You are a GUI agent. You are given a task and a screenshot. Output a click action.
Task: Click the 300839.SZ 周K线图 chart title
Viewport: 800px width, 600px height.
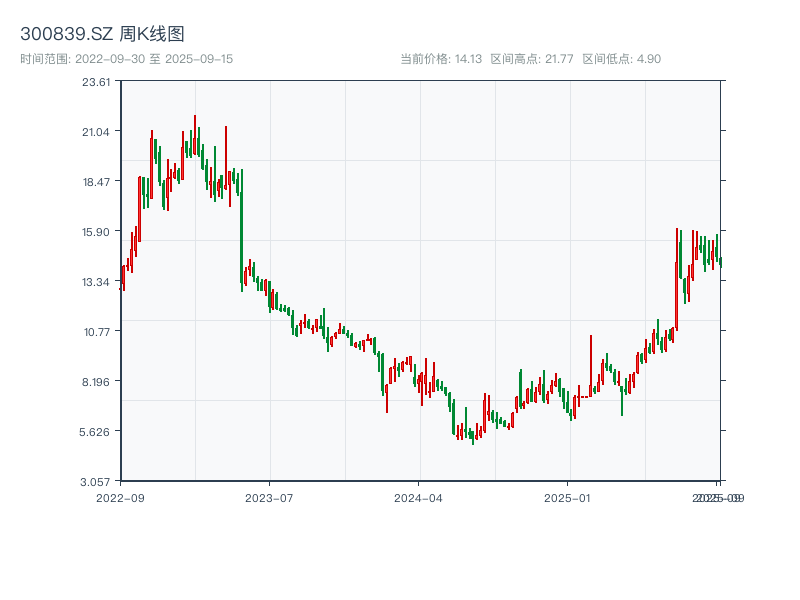[x=102, y=35]
